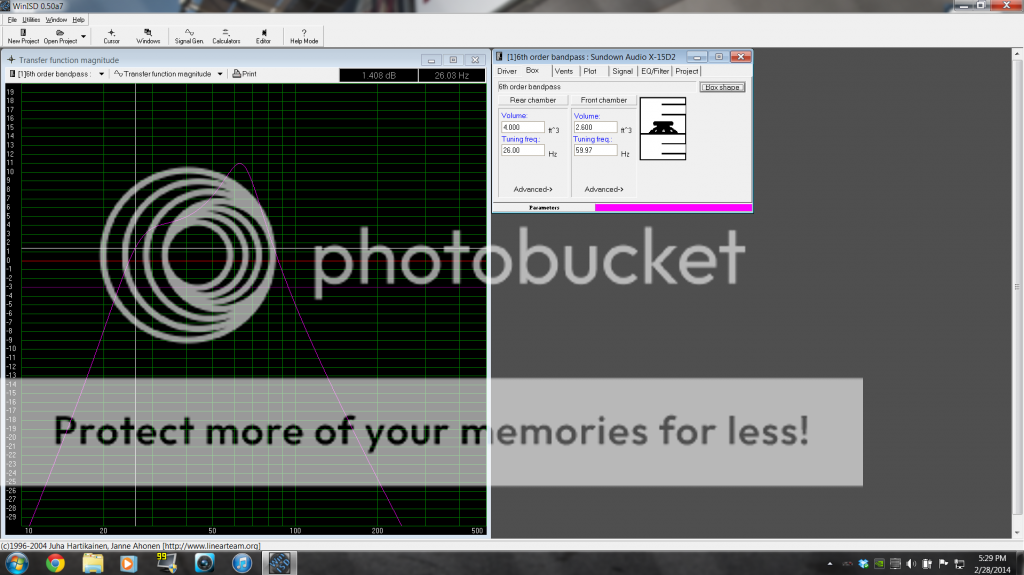Click the Box shape button
The width and height of the screenshot is (1024, 575).
pyautogui.click(x=722, y=87)
